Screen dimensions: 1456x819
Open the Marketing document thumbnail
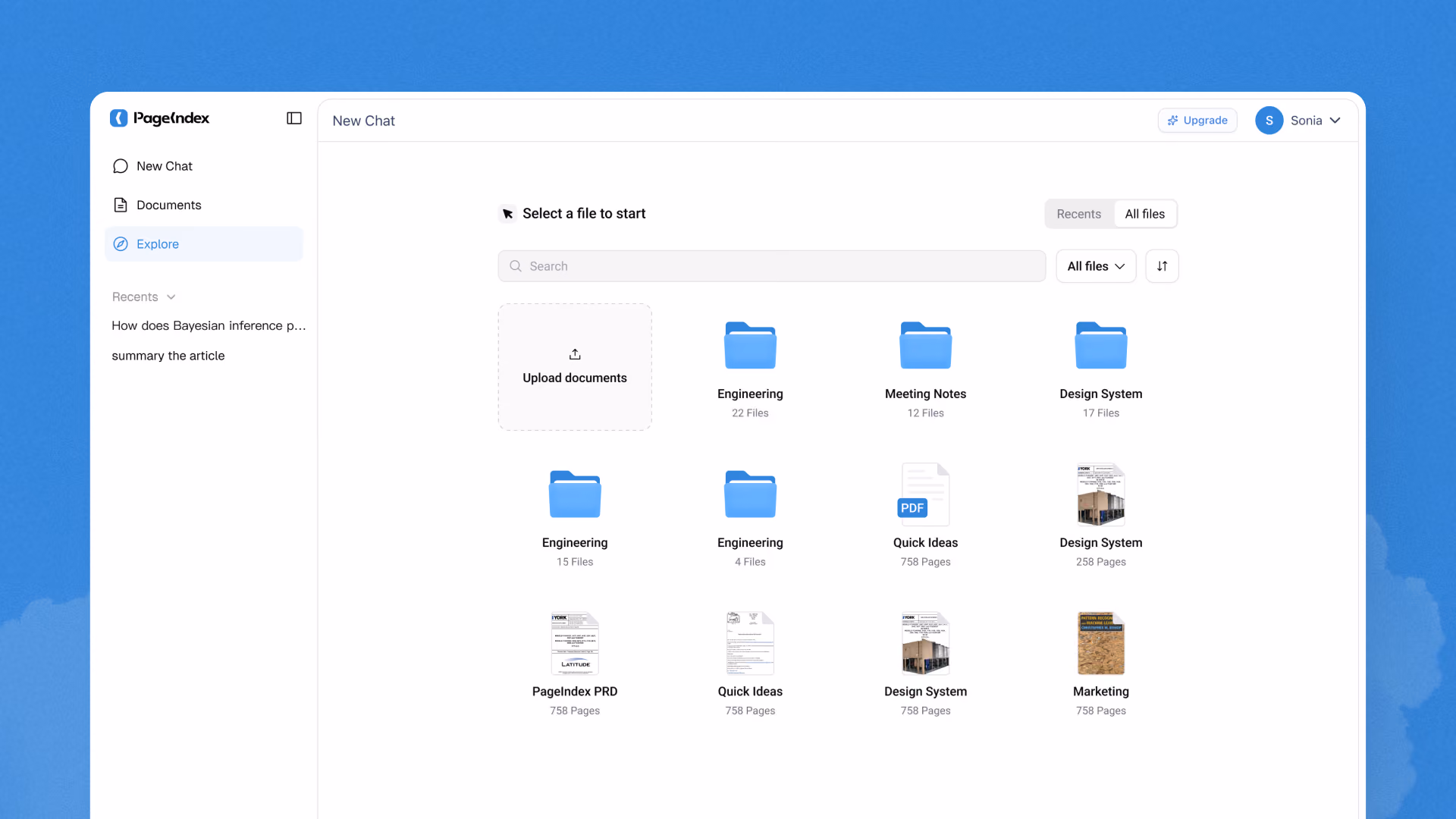(1101, 643)
